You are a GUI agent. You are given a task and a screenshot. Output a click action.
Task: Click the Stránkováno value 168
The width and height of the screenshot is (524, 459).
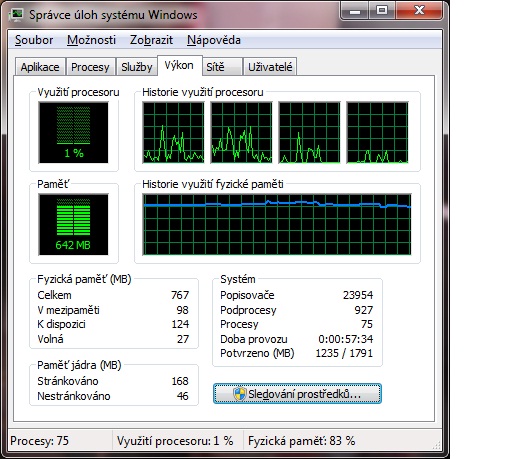(180, 381)
